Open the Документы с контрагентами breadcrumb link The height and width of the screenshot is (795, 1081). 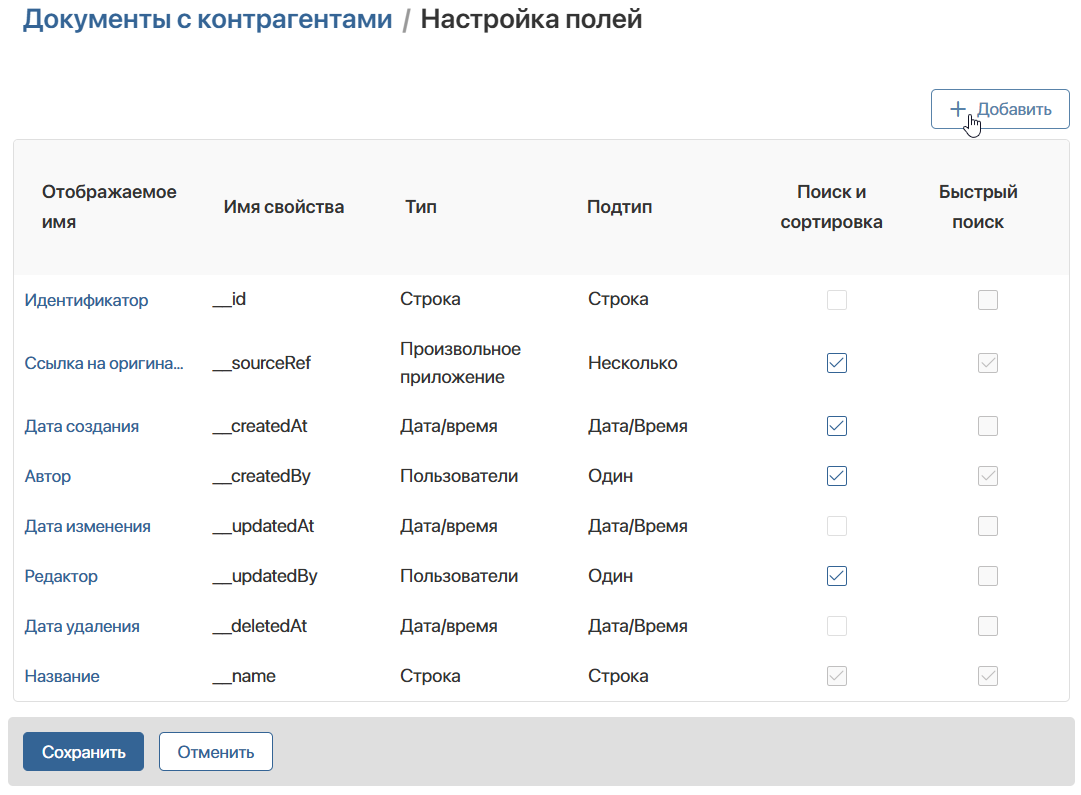tap(208, 19)
